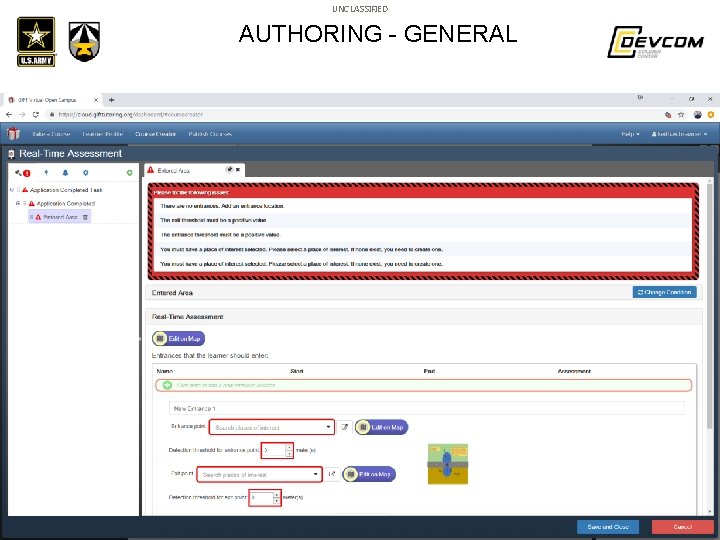Increase the exit point detection threshold
Image resolution: width=720 pixels, height=540 pixels.
(277, 494)
